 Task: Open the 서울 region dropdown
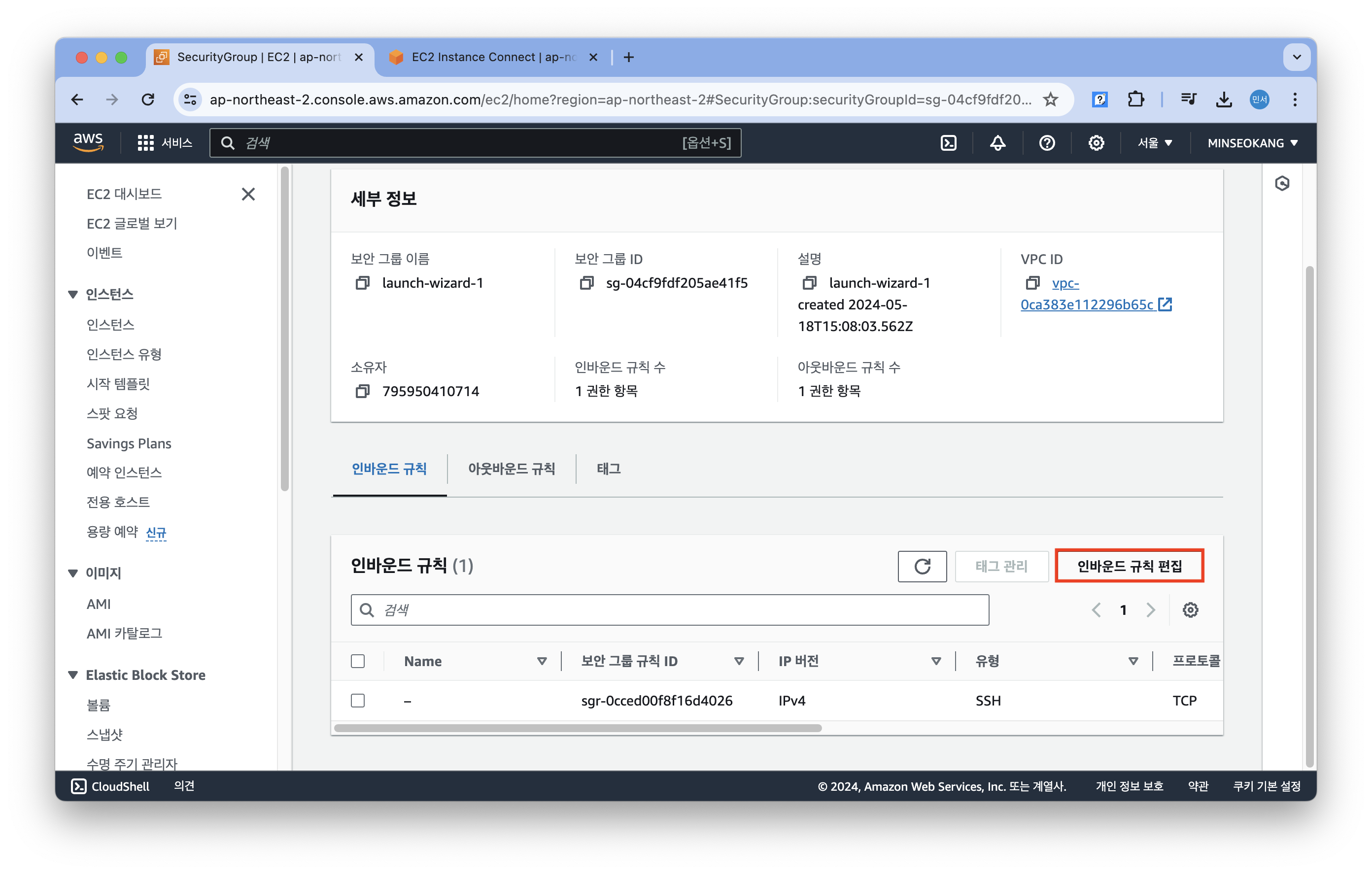(1154, 143)
